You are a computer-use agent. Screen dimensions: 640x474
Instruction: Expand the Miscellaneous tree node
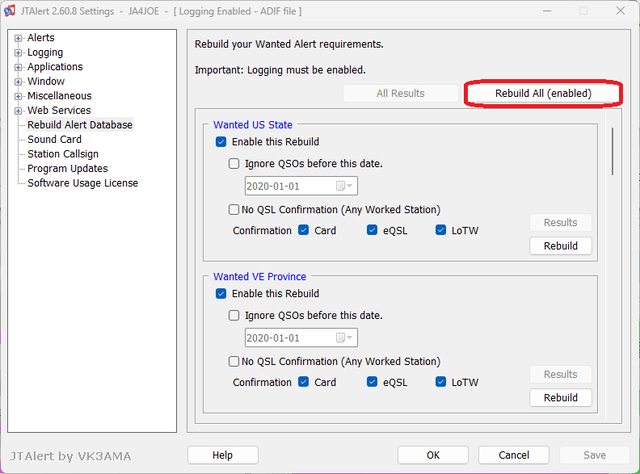pyautogui.click(x=18, y=96)
